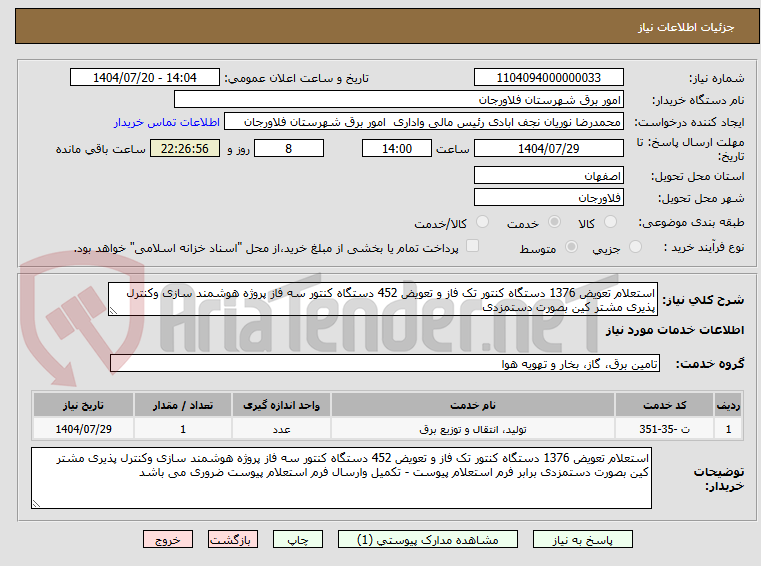Select the 'جزیی' purchase type radio
Viewport: 761px width, 566px height.
(635, 247)
